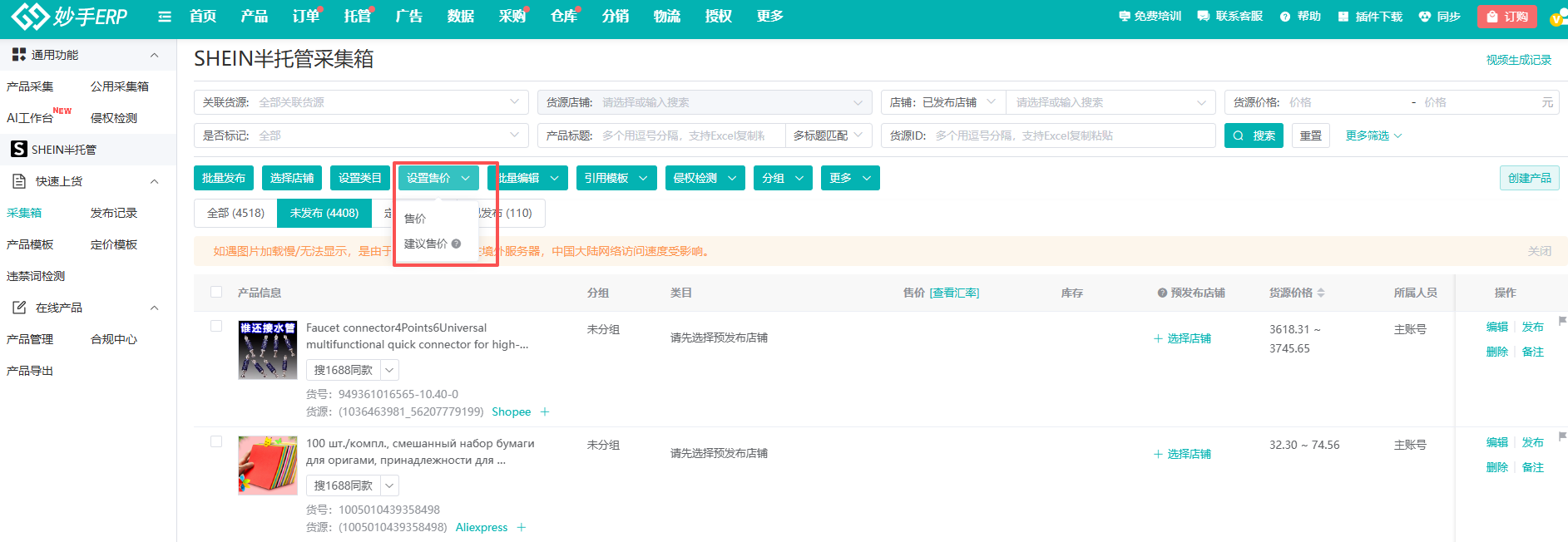Click the plus icon next to Shopee
Viewport: 1568px width, 542px height.
pyautogui.click(x=545, y=411)
